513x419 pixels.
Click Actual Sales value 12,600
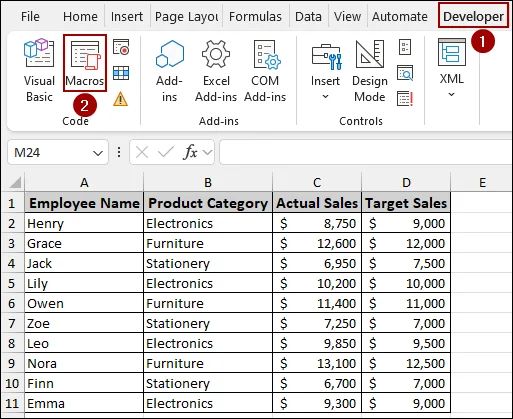pos(317,243)
